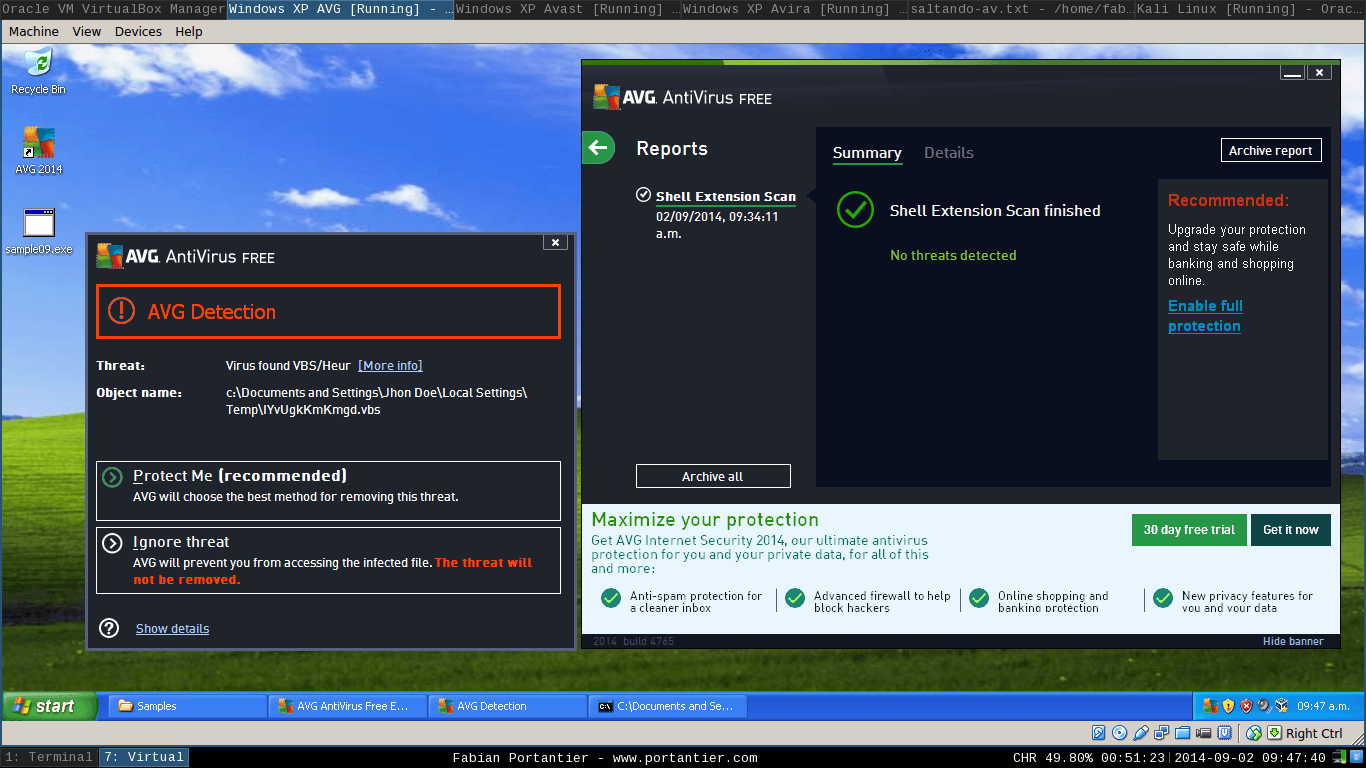
Task: Choose Protect Me (recommended) option
Action: click(328, 491)
